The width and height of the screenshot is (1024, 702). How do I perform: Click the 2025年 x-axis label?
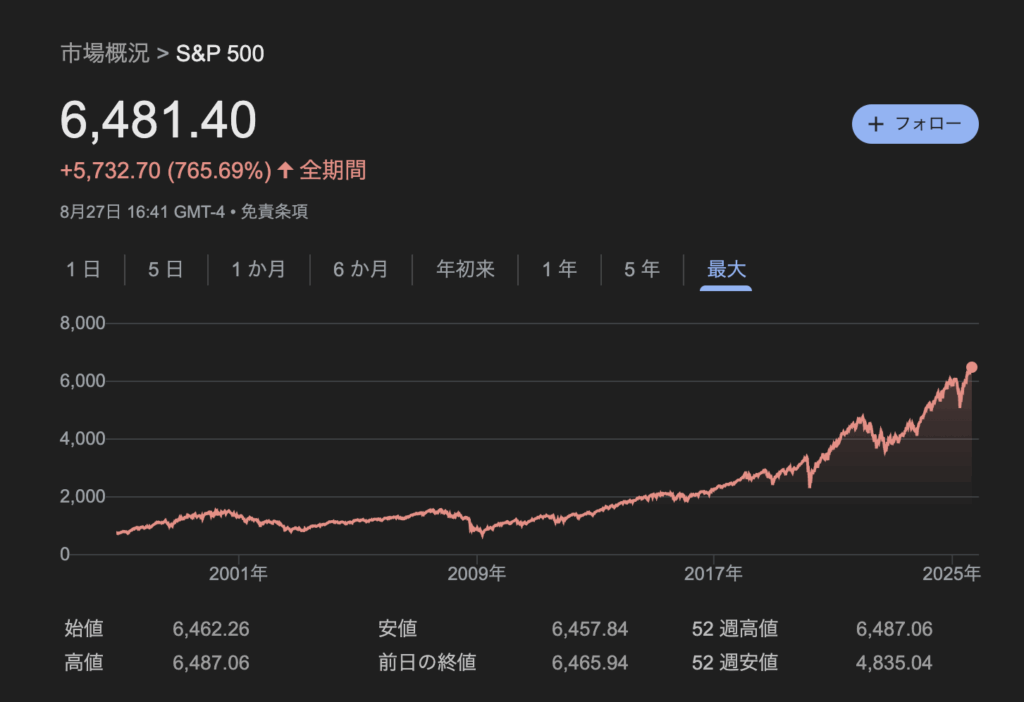coord(952,574)
